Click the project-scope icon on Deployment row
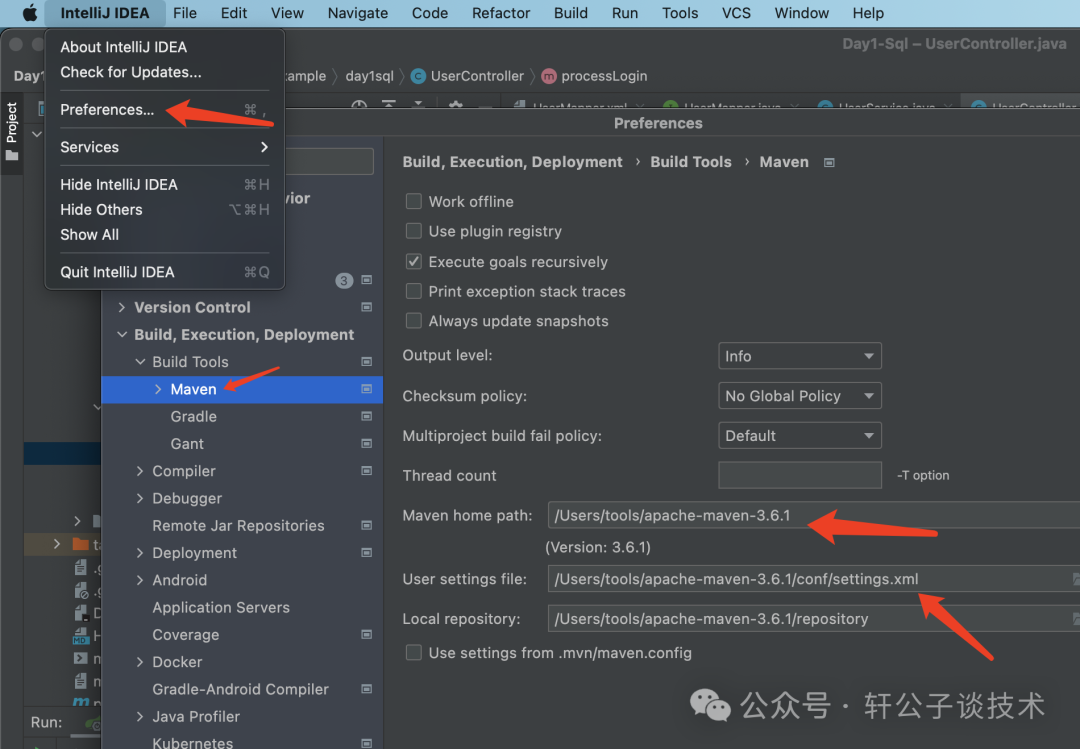This screenshot has width=1080, height=749. [x=366, y=553]
